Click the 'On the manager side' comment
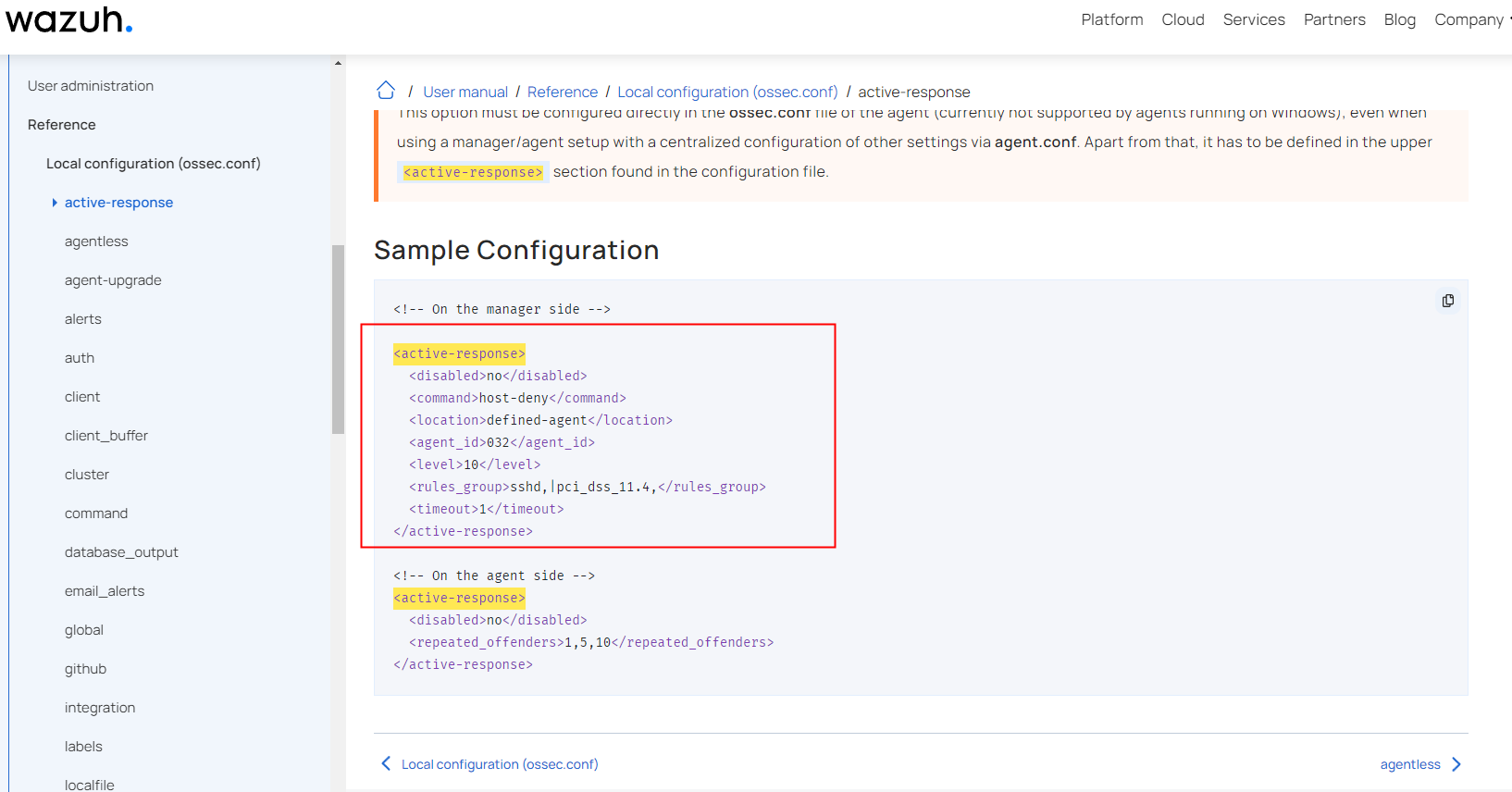The image size is (1512, 792). tap(502, 309)
